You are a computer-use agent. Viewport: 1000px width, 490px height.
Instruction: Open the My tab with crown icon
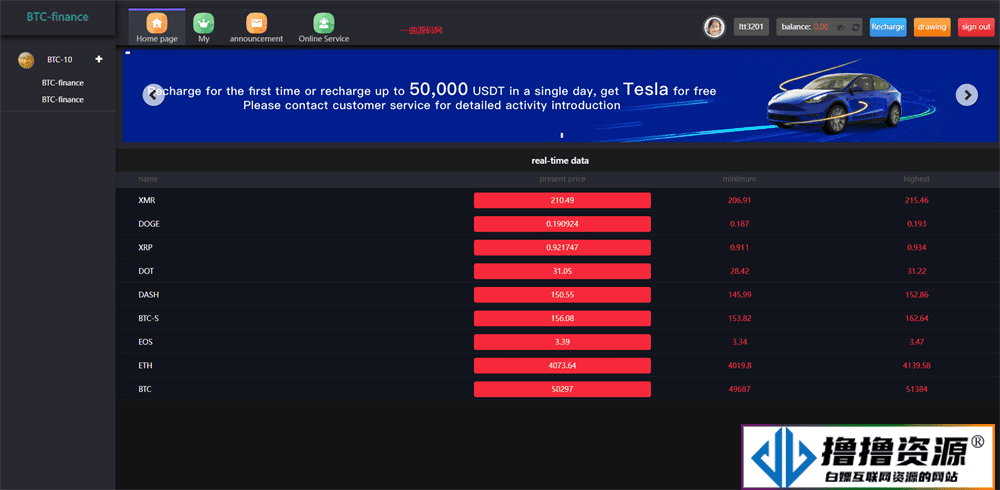point(203,27)
